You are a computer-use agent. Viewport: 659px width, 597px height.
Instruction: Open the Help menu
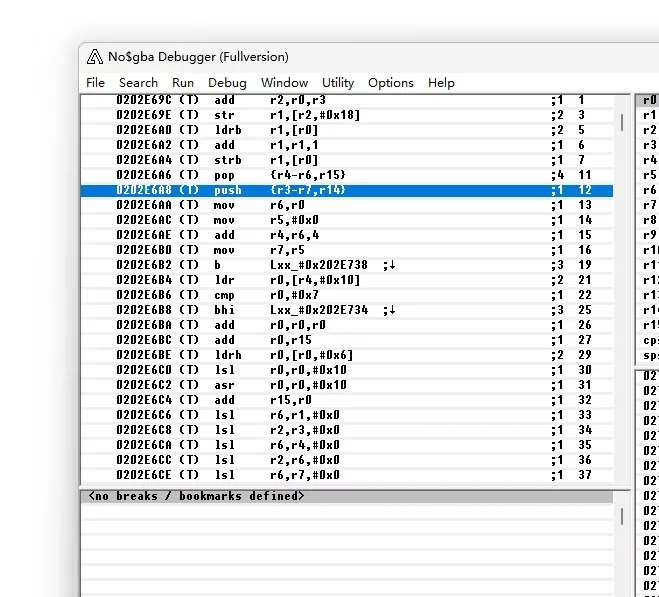441,83
